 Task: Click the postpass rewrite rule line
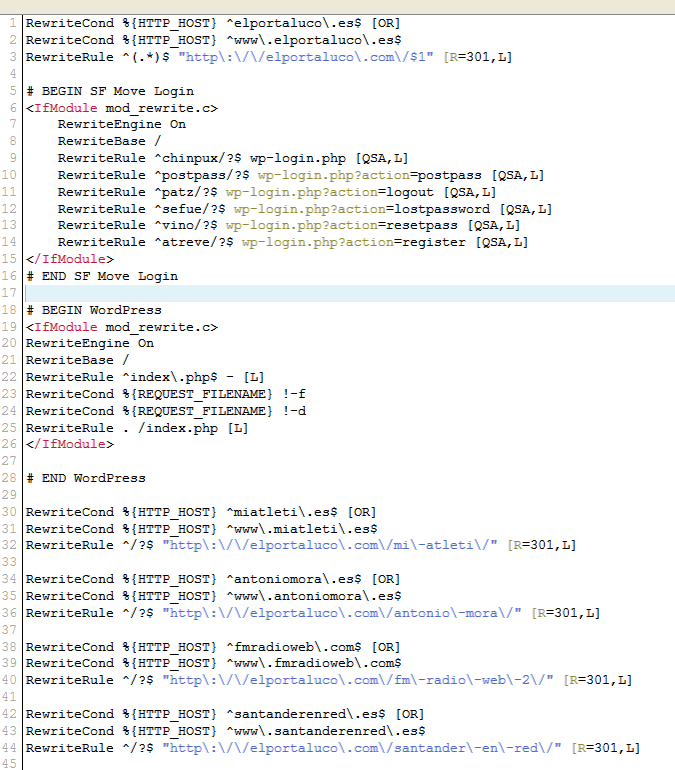[x=301, y=175]
